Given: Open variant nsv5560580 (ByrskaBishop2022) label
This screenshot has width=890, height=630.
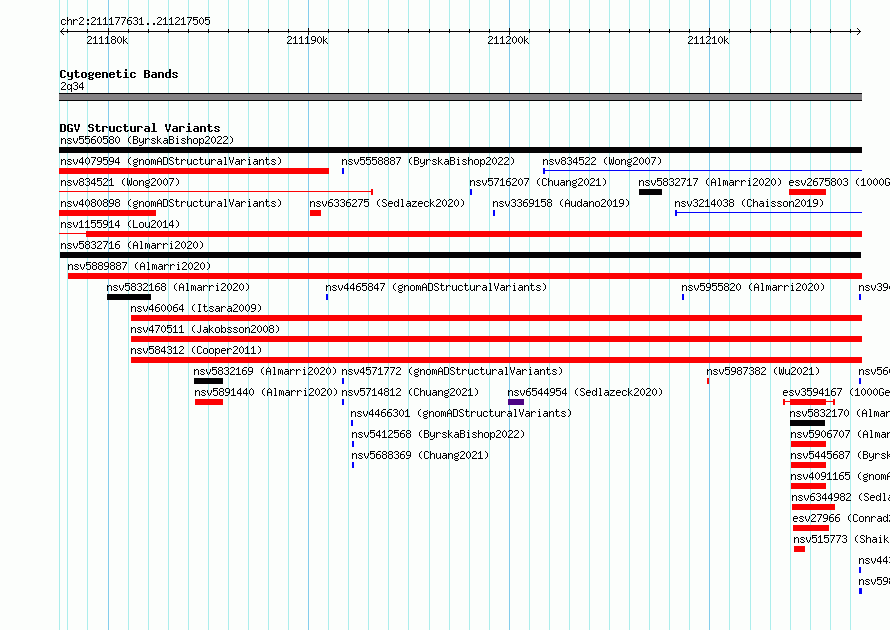Looking at the screenshot, I should coord(147,140).
